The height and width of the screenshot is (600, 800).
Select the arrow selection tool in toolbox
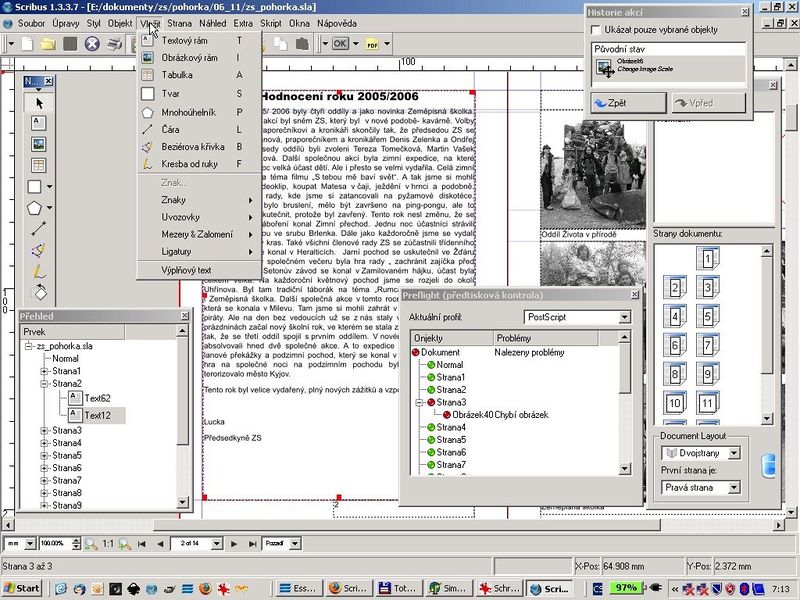click(39, 102)
